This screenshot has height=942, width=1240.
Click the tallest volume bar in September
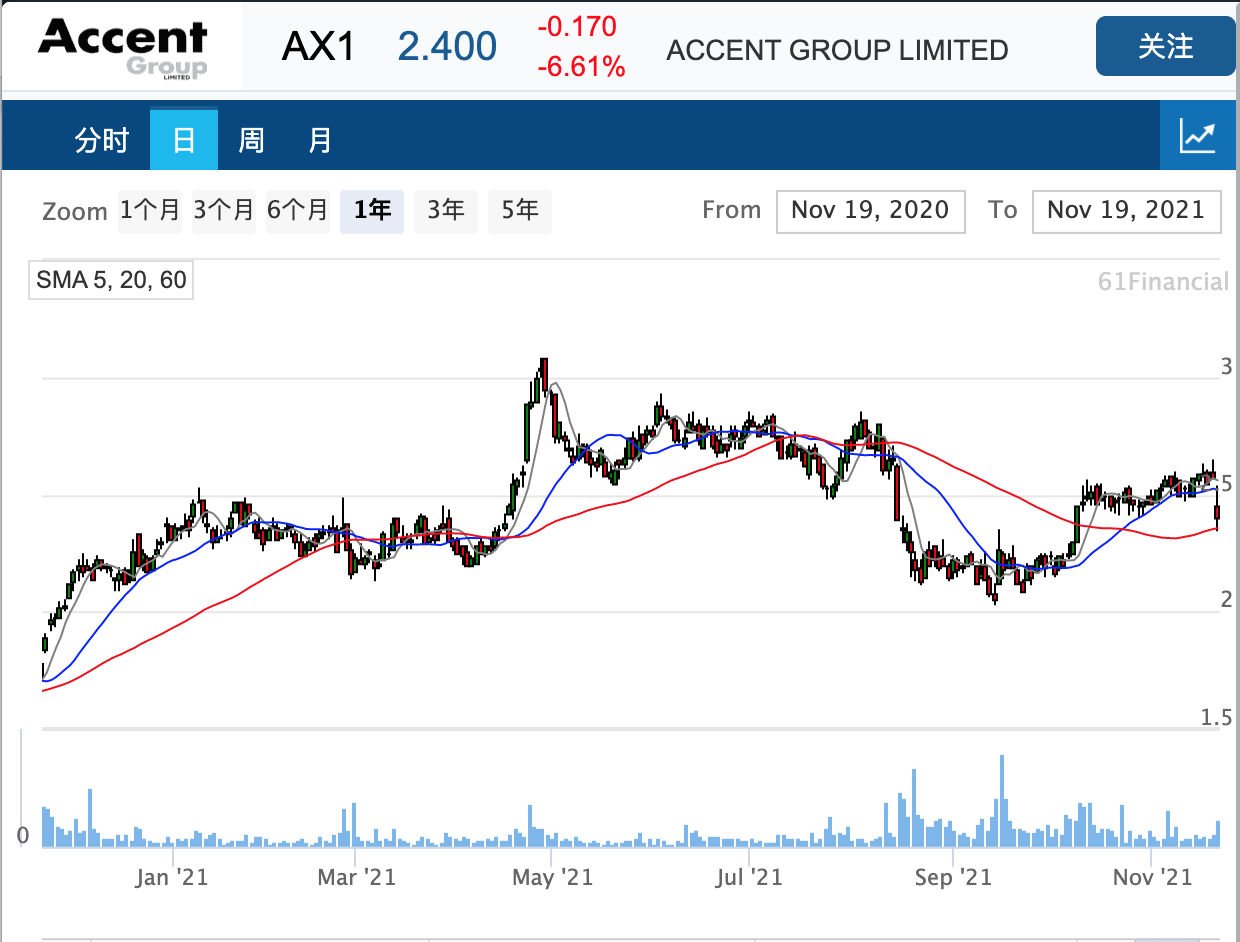point(1001,801)
